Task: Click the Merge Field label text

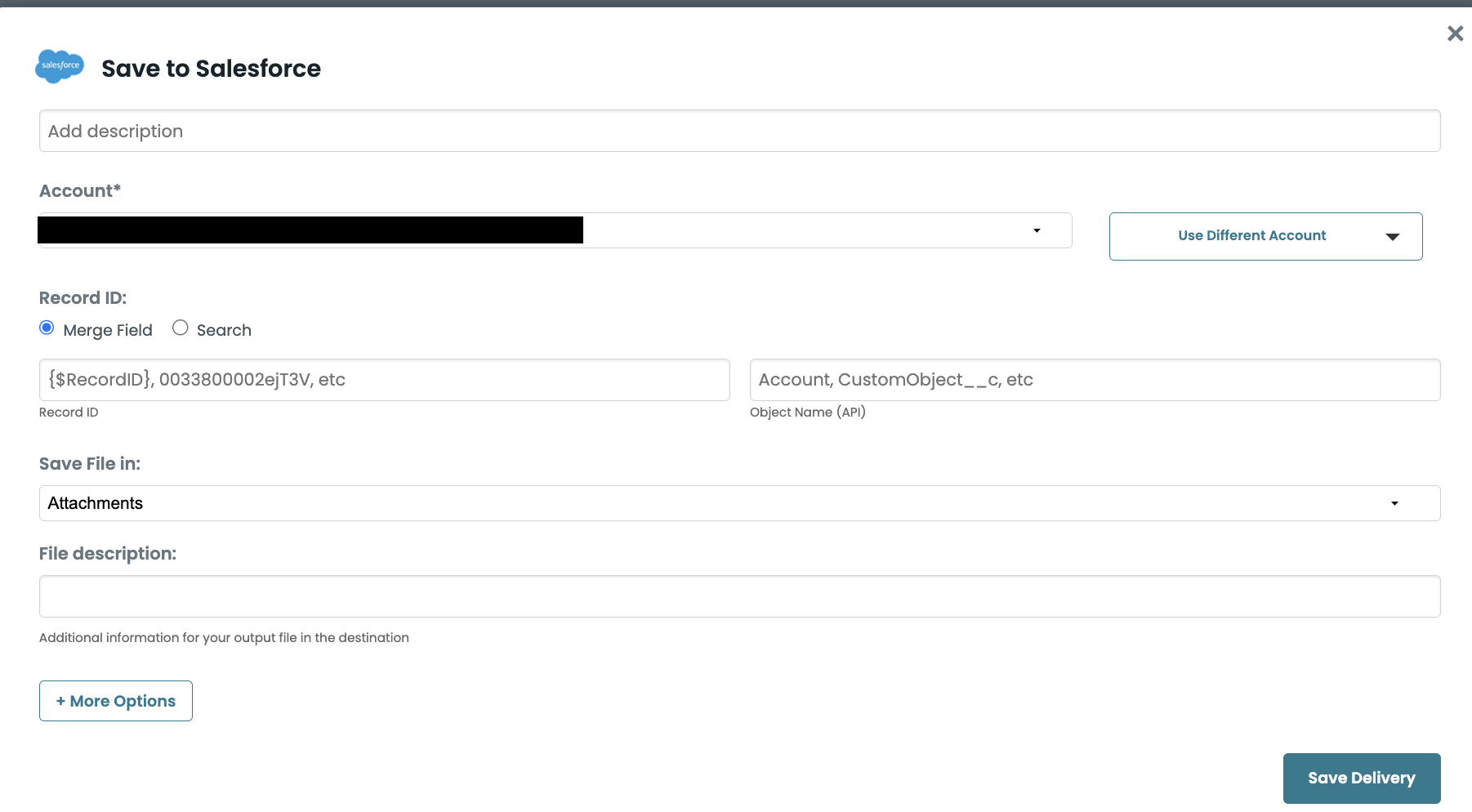Action: [108, 330]
